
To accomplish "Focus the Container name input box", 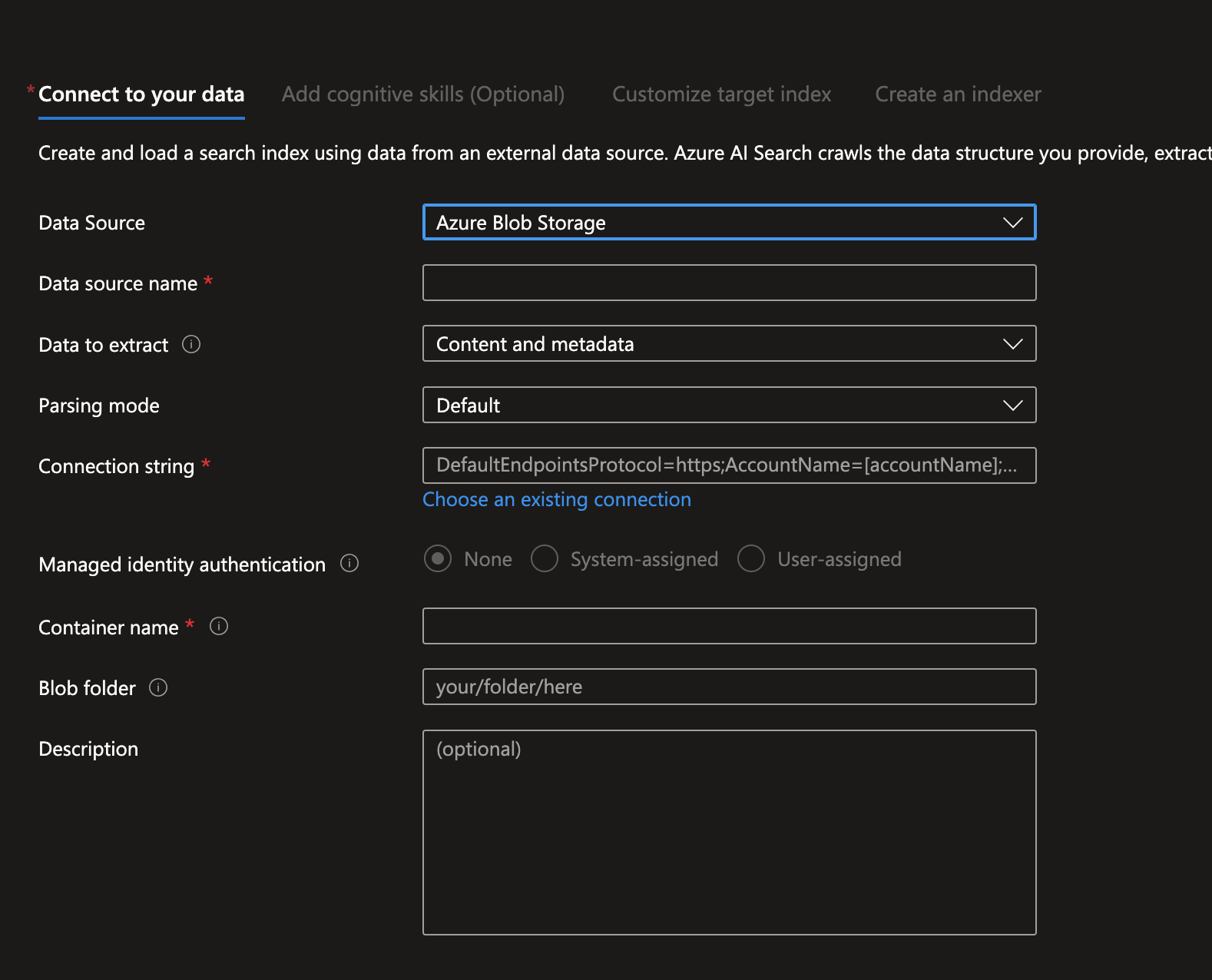I will click(x=729, y=626).
